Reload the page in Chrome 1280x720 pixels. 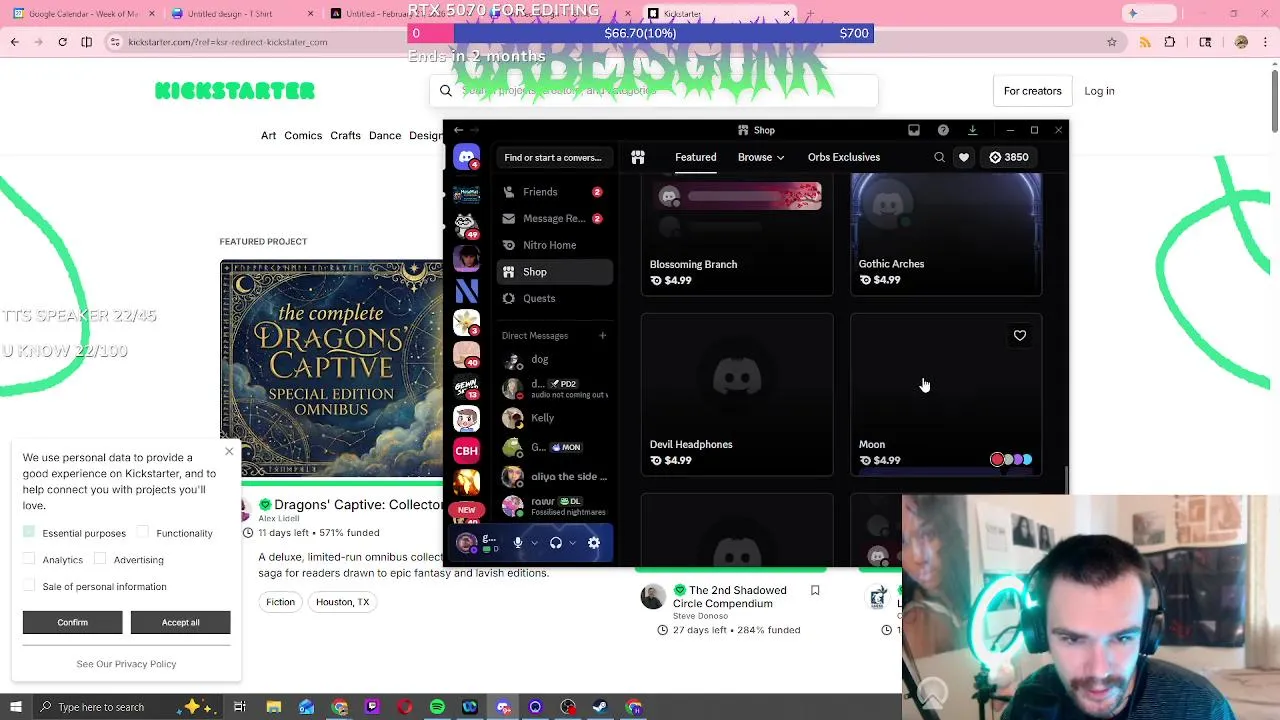(62, 42)
